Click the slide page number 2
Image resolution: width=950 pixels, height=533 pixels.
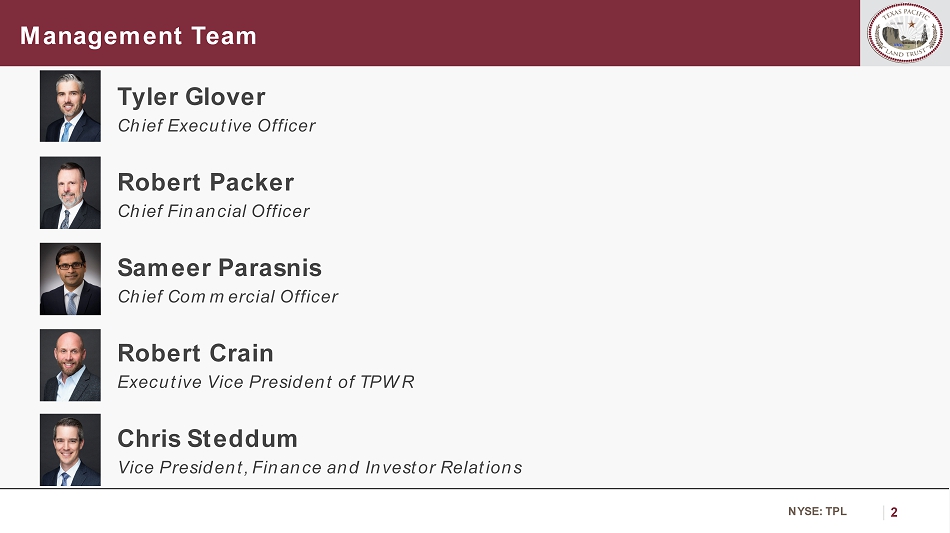[894, 513]
